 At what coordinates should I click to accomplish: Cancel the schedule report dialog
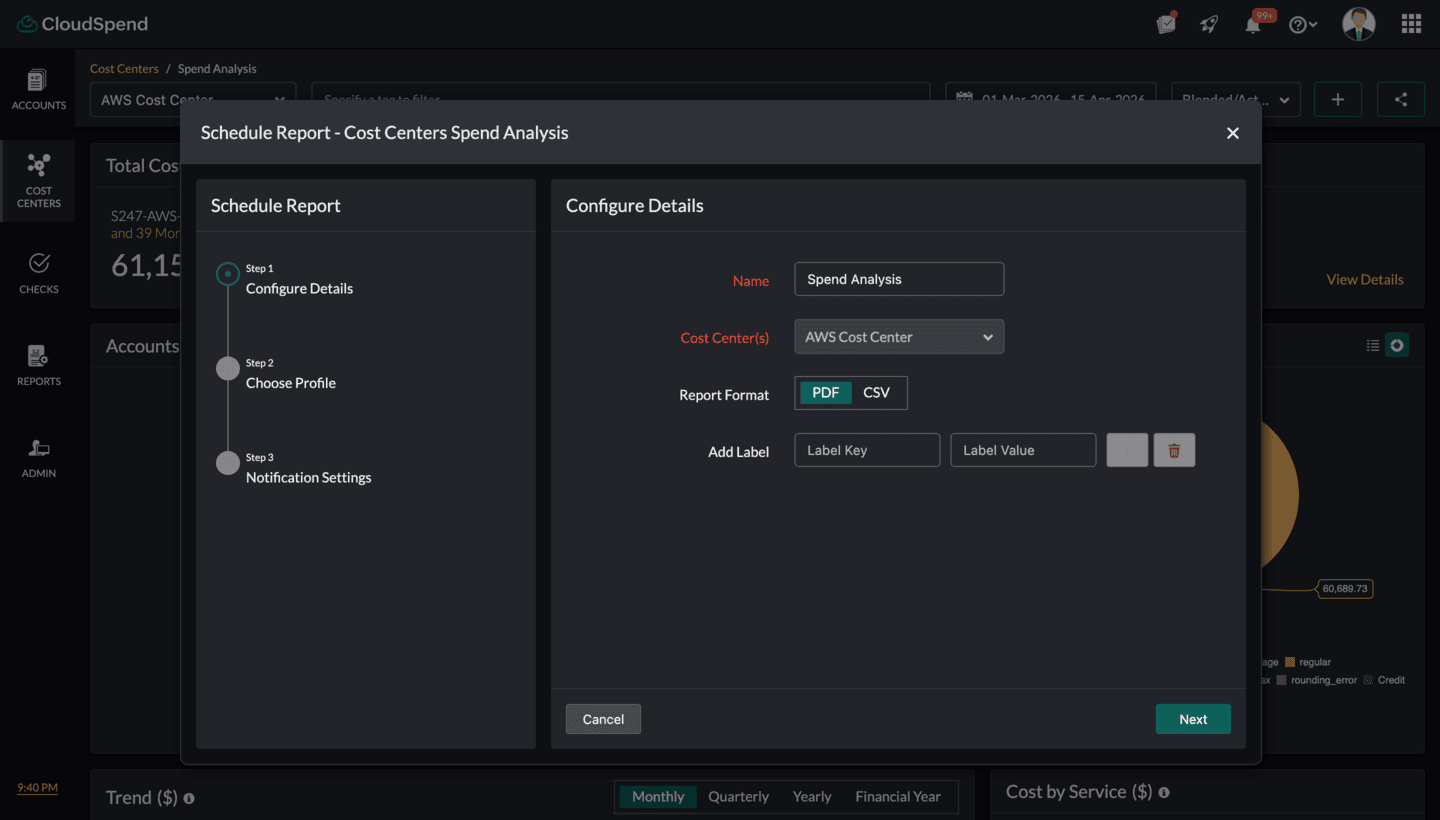(x=603, y=719)
